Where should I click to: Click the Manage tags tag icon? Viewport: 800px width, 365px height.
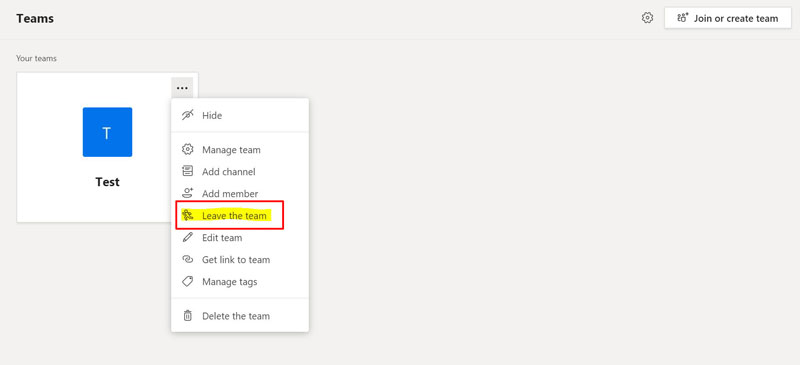click(188, 281)
